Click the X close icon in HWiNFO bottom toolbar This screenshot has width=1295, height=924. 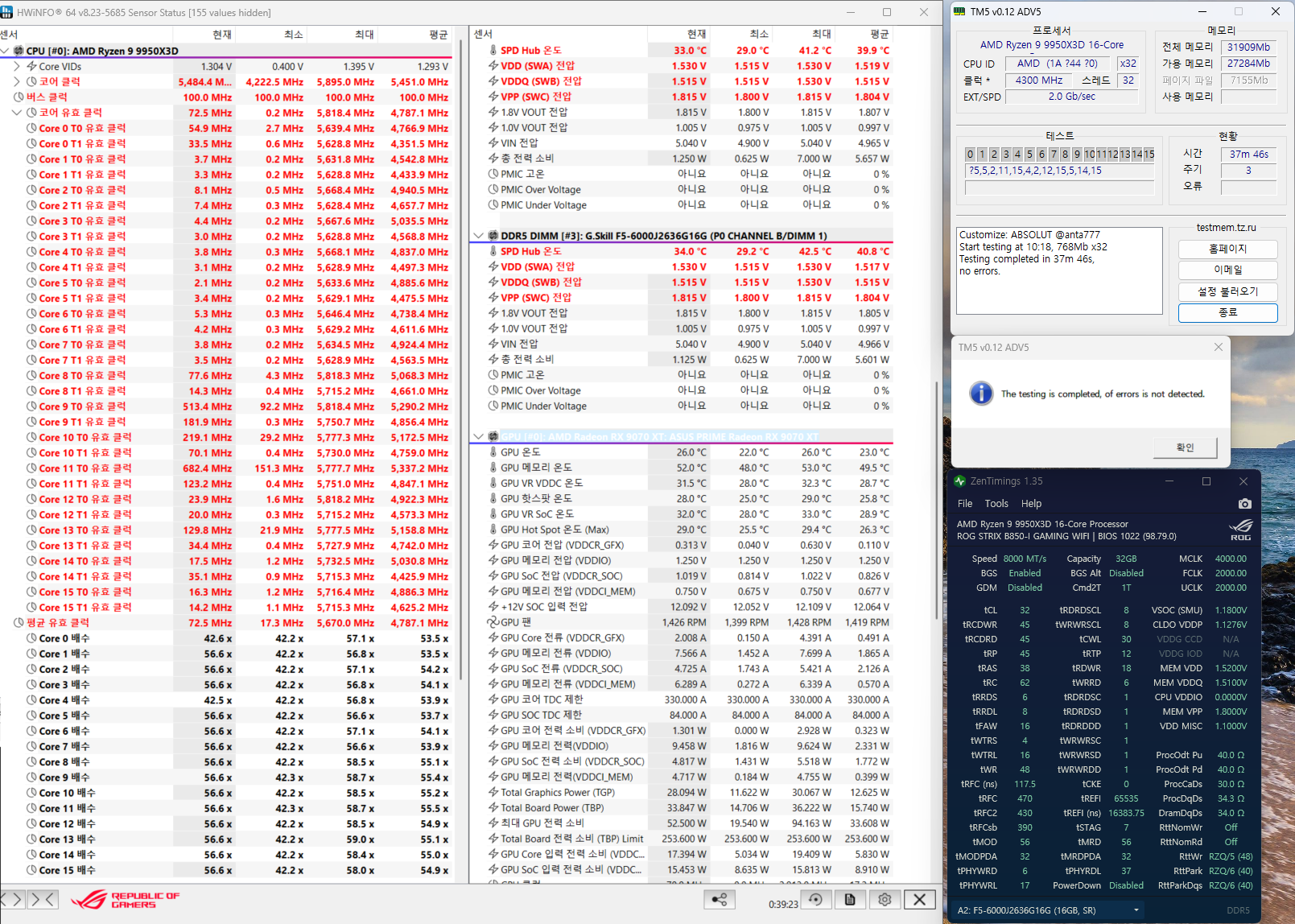click(919, 900)
